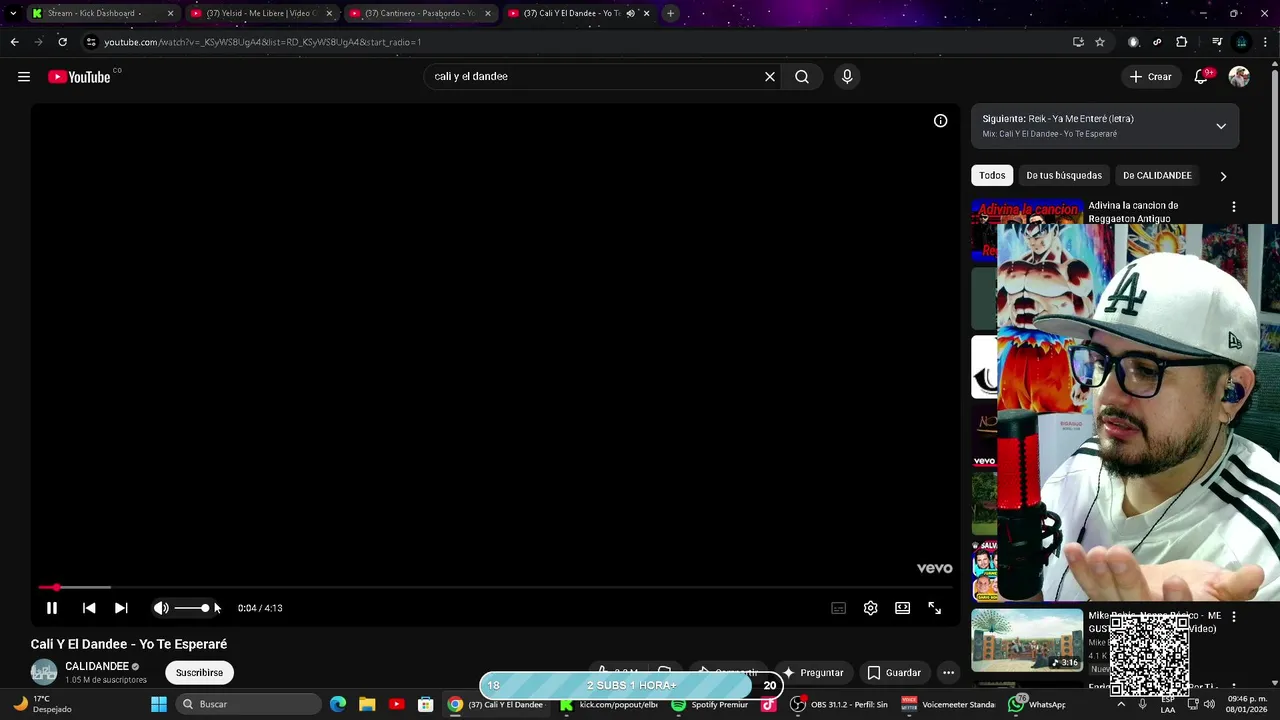Select the Todos filter chip

click(x=992, y=175)
